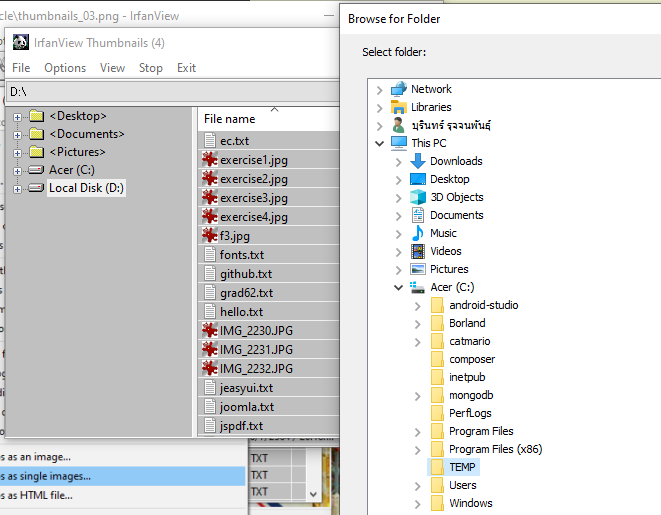Expand the Program Files folder
Image resolution: width=661 pixels, height=515 pixels.
[x=418, y=431]
